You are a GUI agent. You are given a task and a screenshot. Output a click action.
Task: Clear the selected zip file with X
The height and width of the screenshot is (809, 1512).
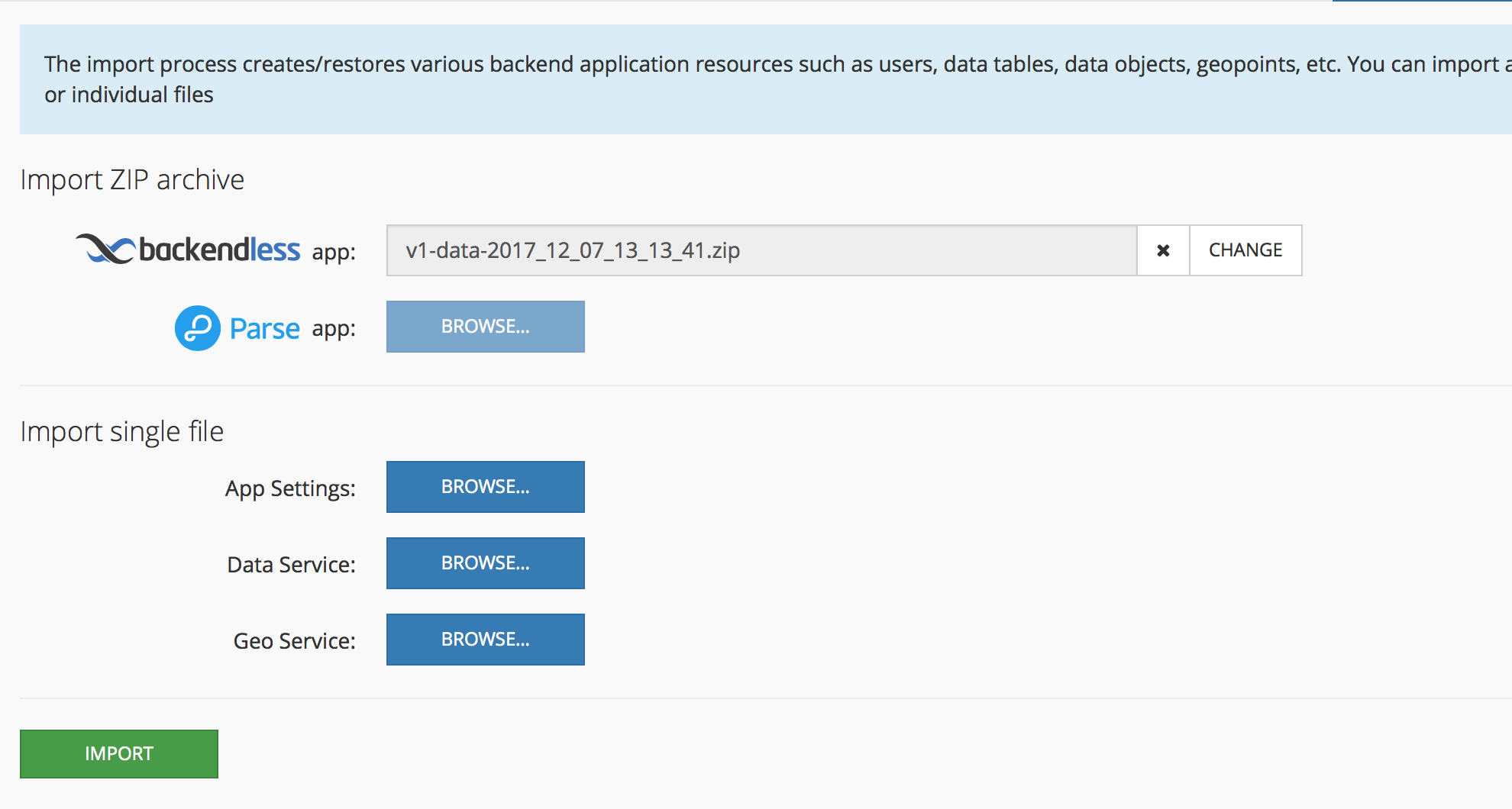(1163, 250)
